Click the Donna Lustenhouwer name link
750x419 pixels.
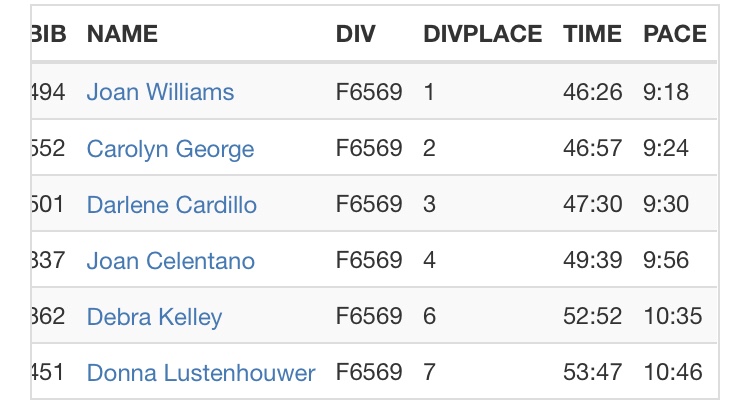[x=200, y=373]
